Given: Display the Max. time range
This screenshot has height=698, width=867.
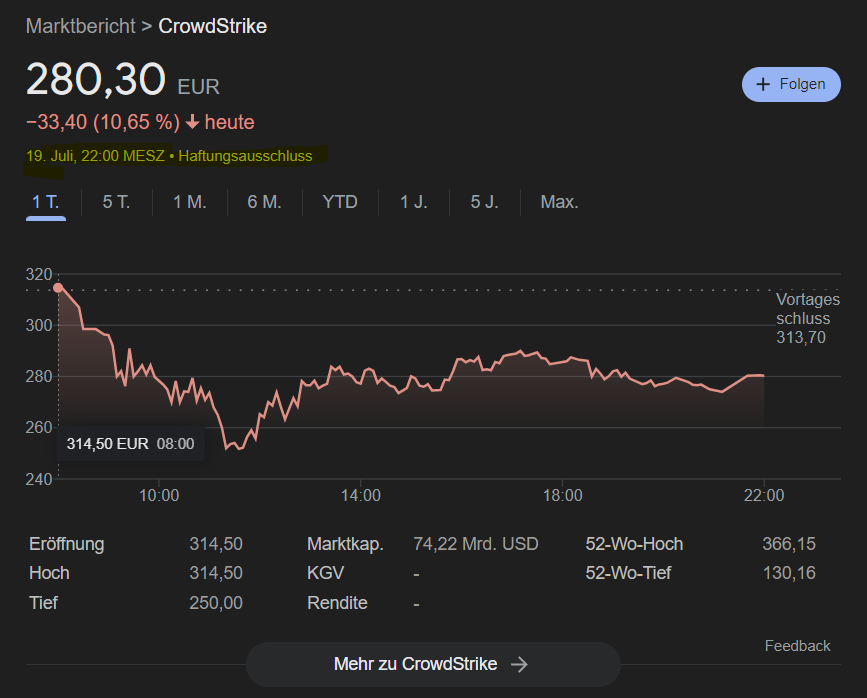Looking at the screenshot, I should click(559, 202).
